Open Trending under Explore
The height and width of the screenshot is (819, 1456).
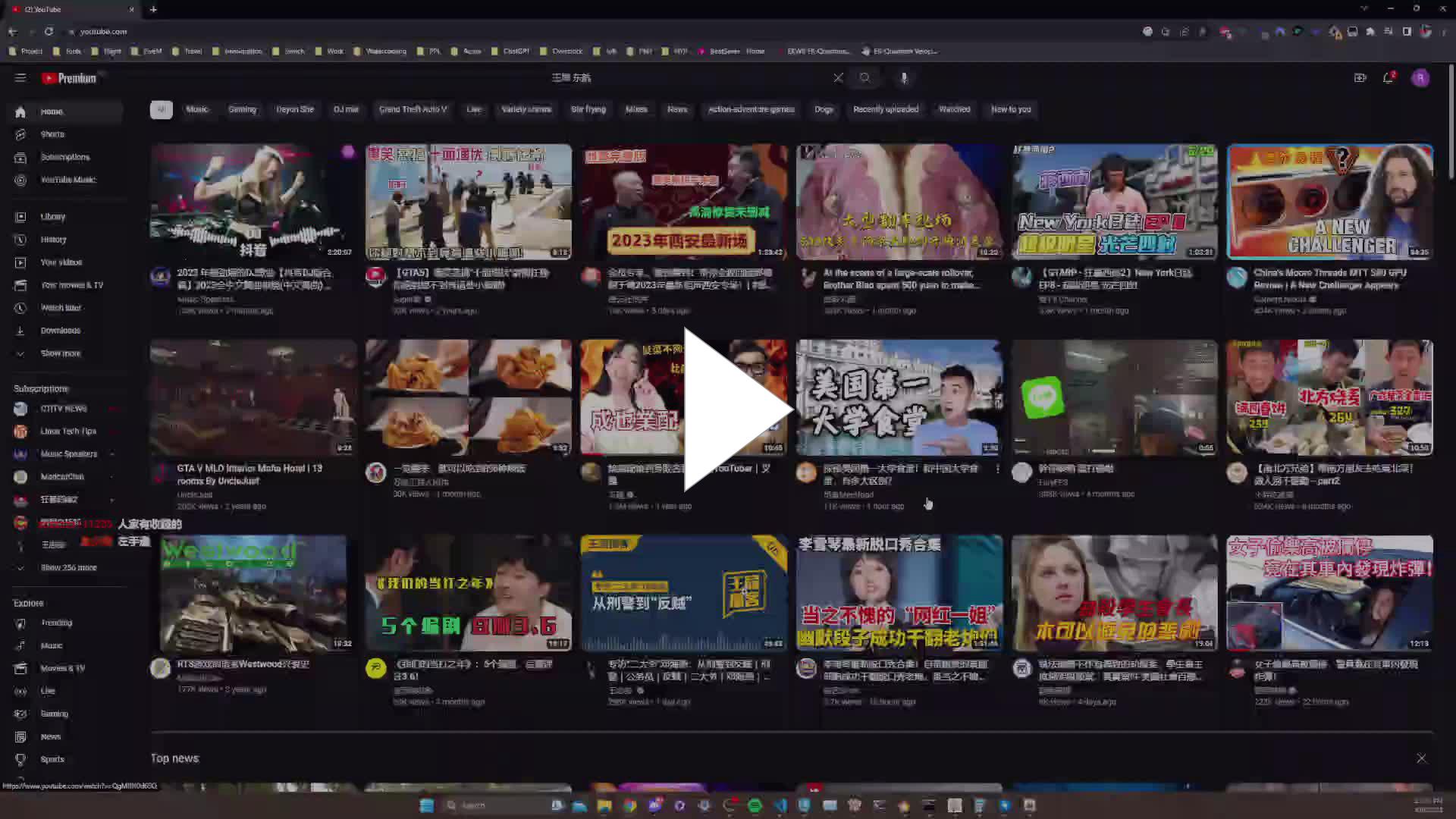56,622
